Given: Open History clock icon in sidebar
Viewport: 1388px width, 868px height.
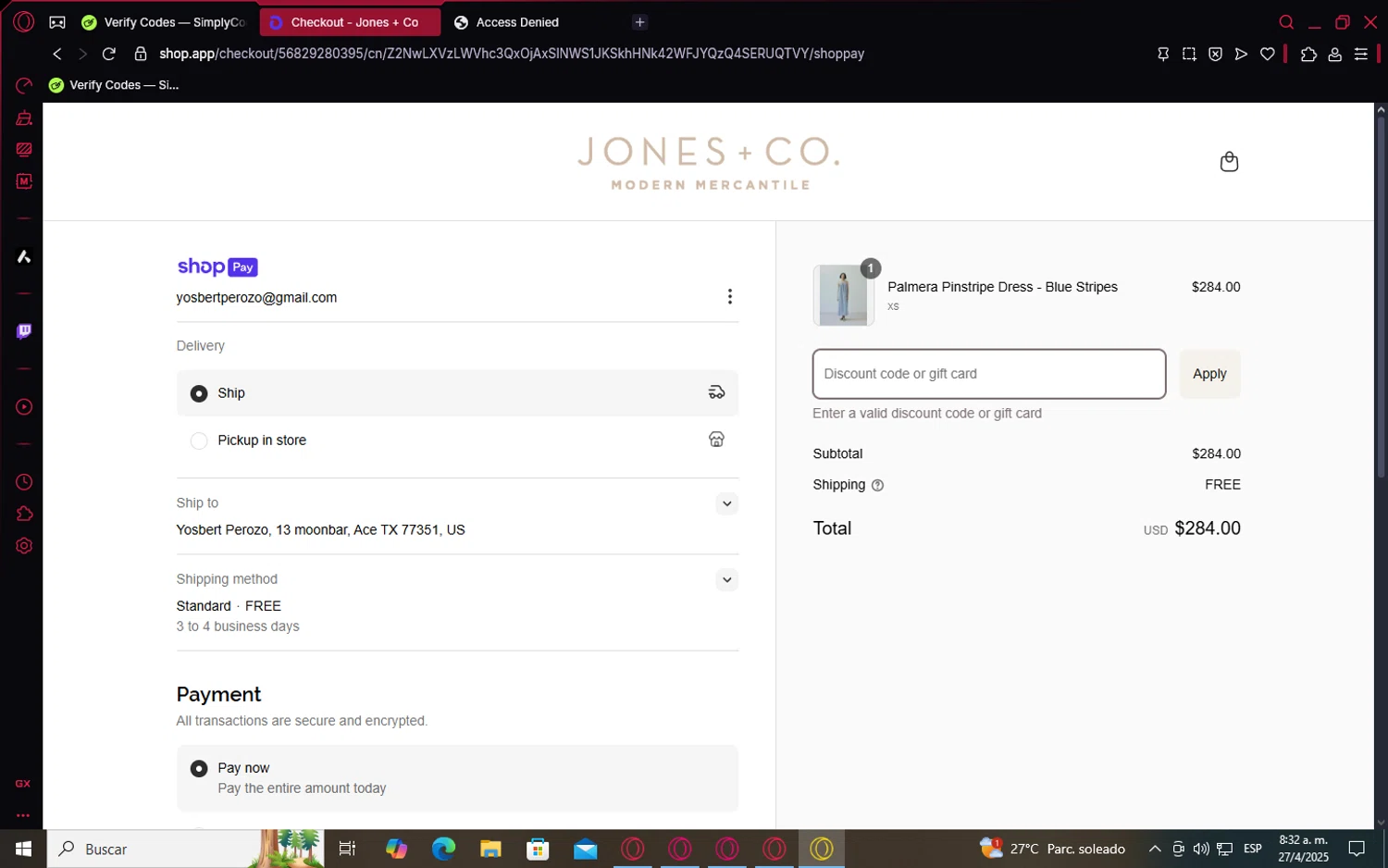Looking at the screenshot, I should (24, 482).
